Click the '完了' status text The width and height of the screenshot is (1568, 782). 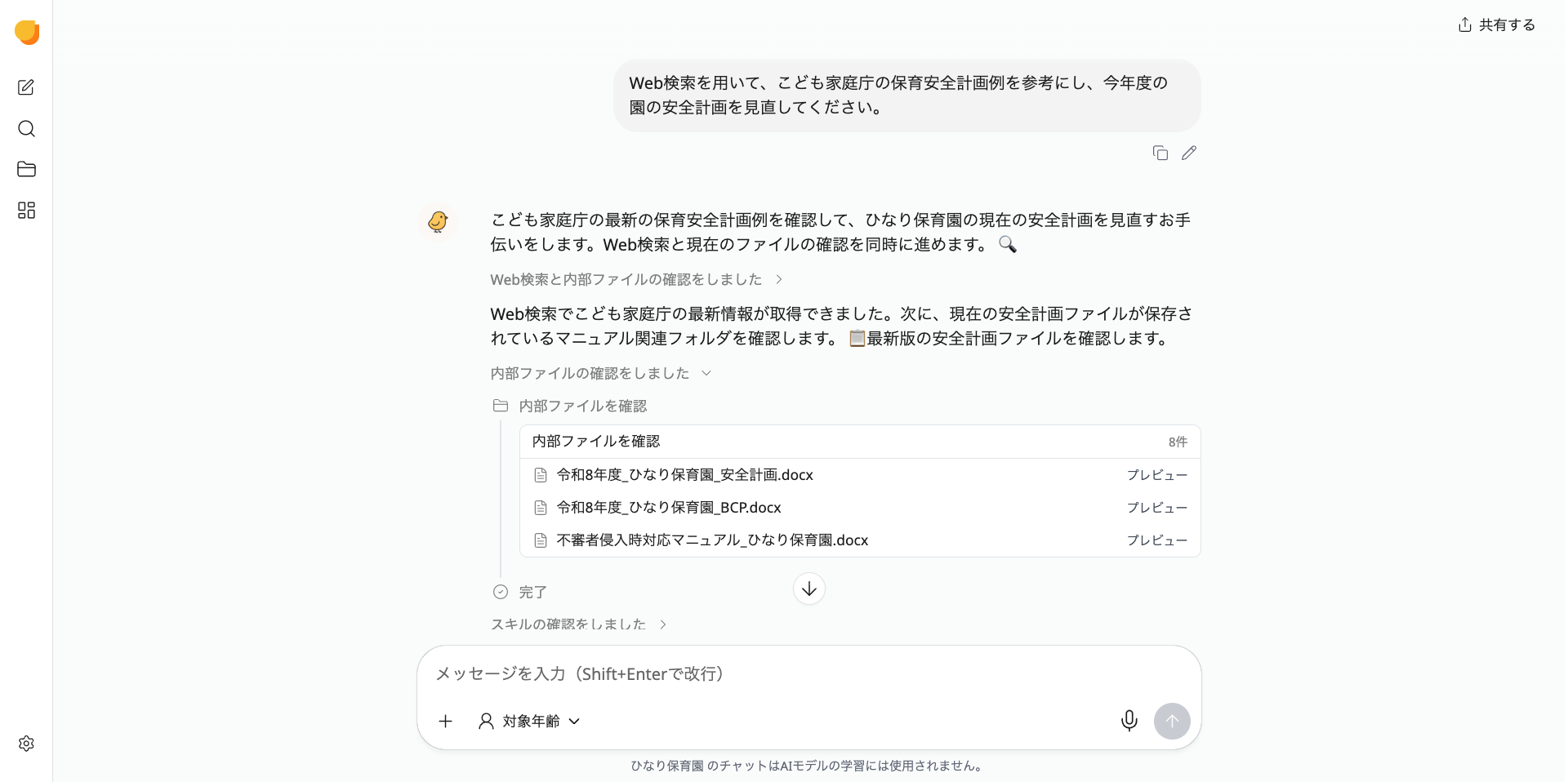coord(533,592)
